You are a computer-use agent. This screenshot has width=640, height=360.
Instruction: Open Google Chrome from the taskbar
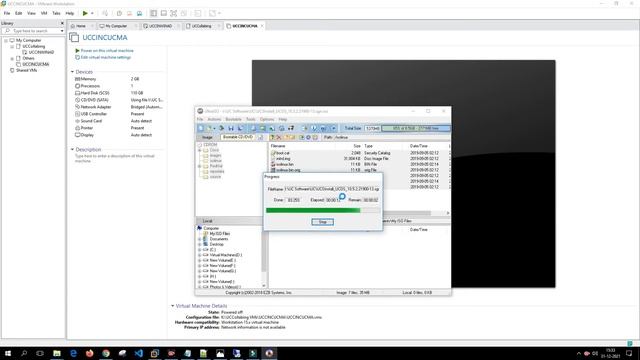tap(106, 353)
